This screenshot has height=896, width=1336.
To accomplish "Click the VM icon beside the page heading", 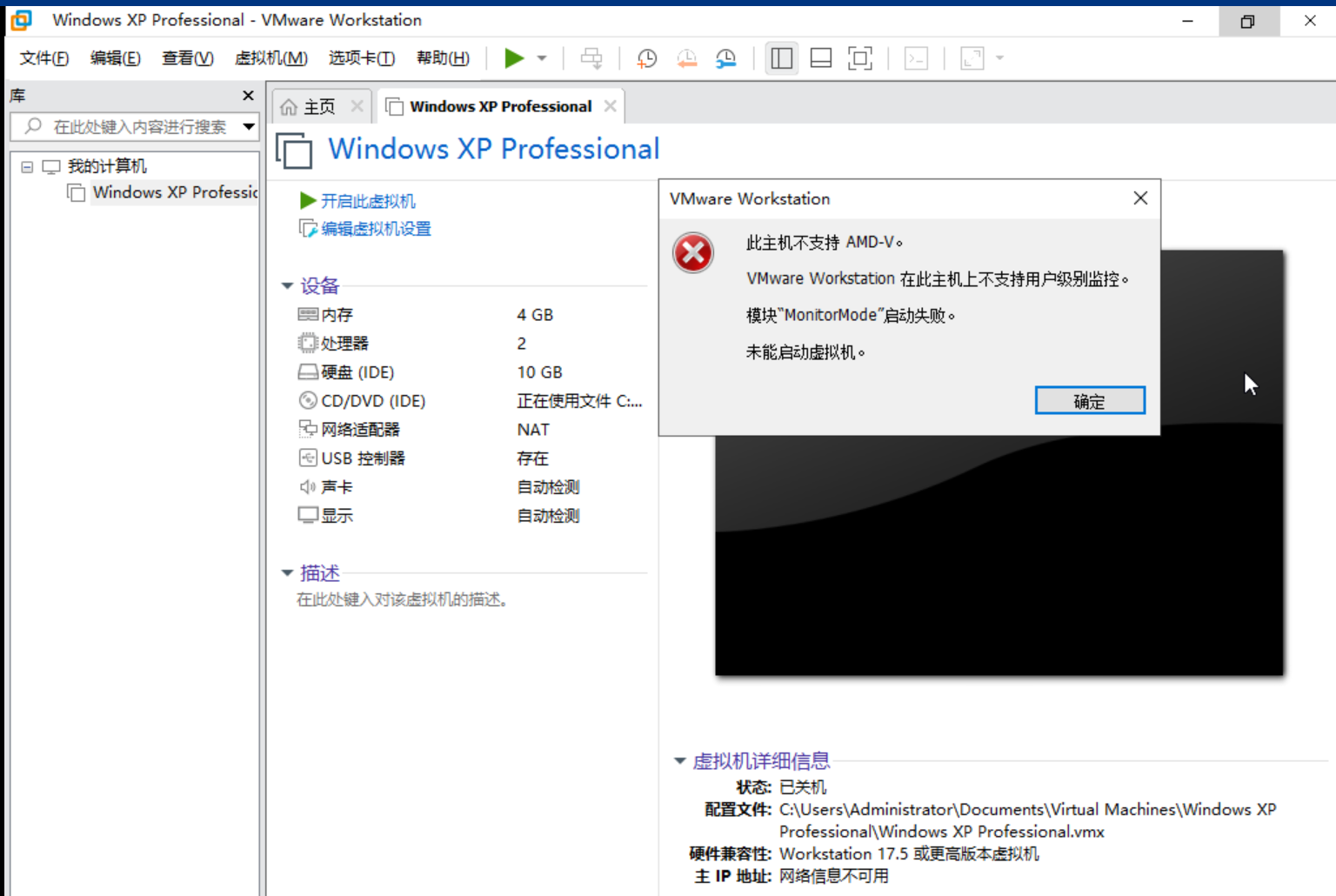I will coord(294,150).
